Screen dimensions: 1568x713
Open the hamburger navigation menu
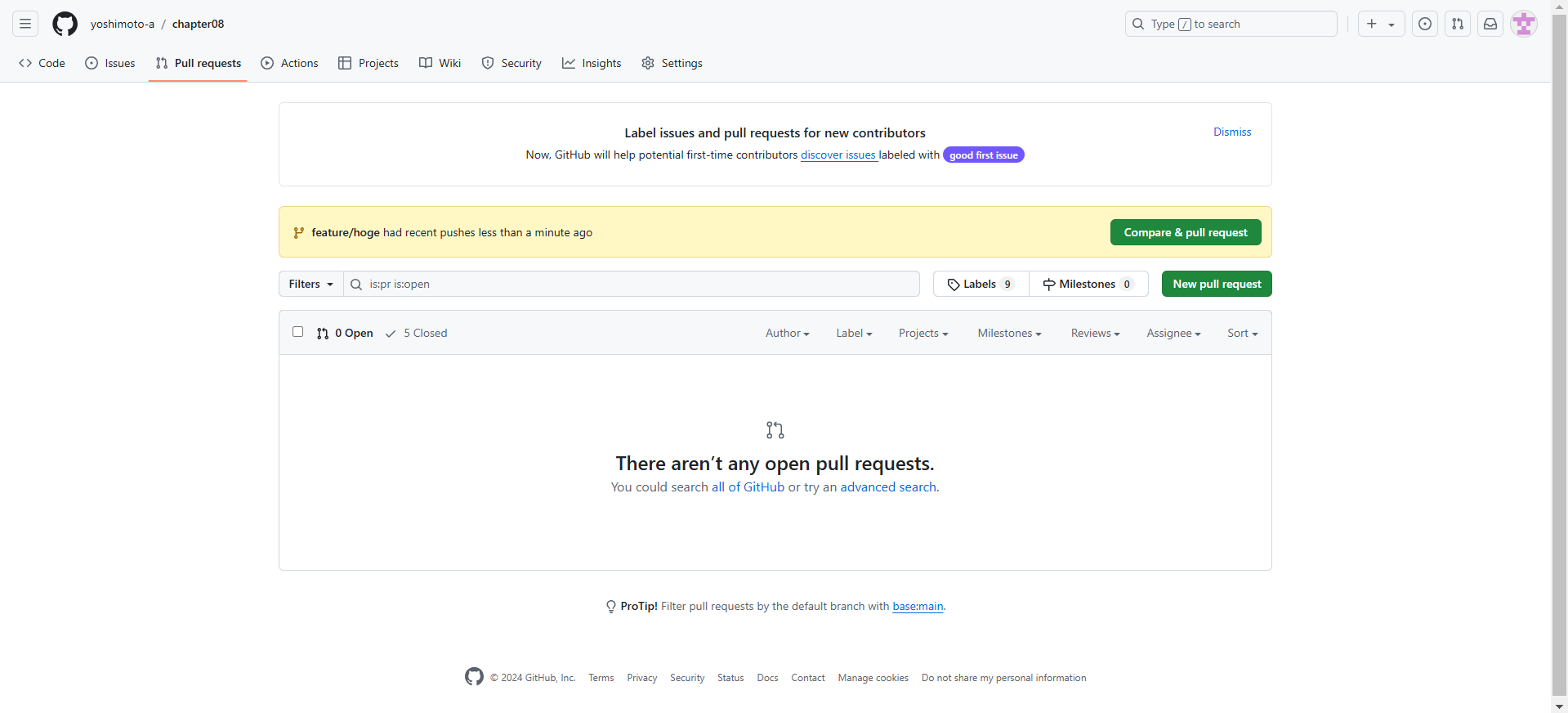[x=25, y=24]
